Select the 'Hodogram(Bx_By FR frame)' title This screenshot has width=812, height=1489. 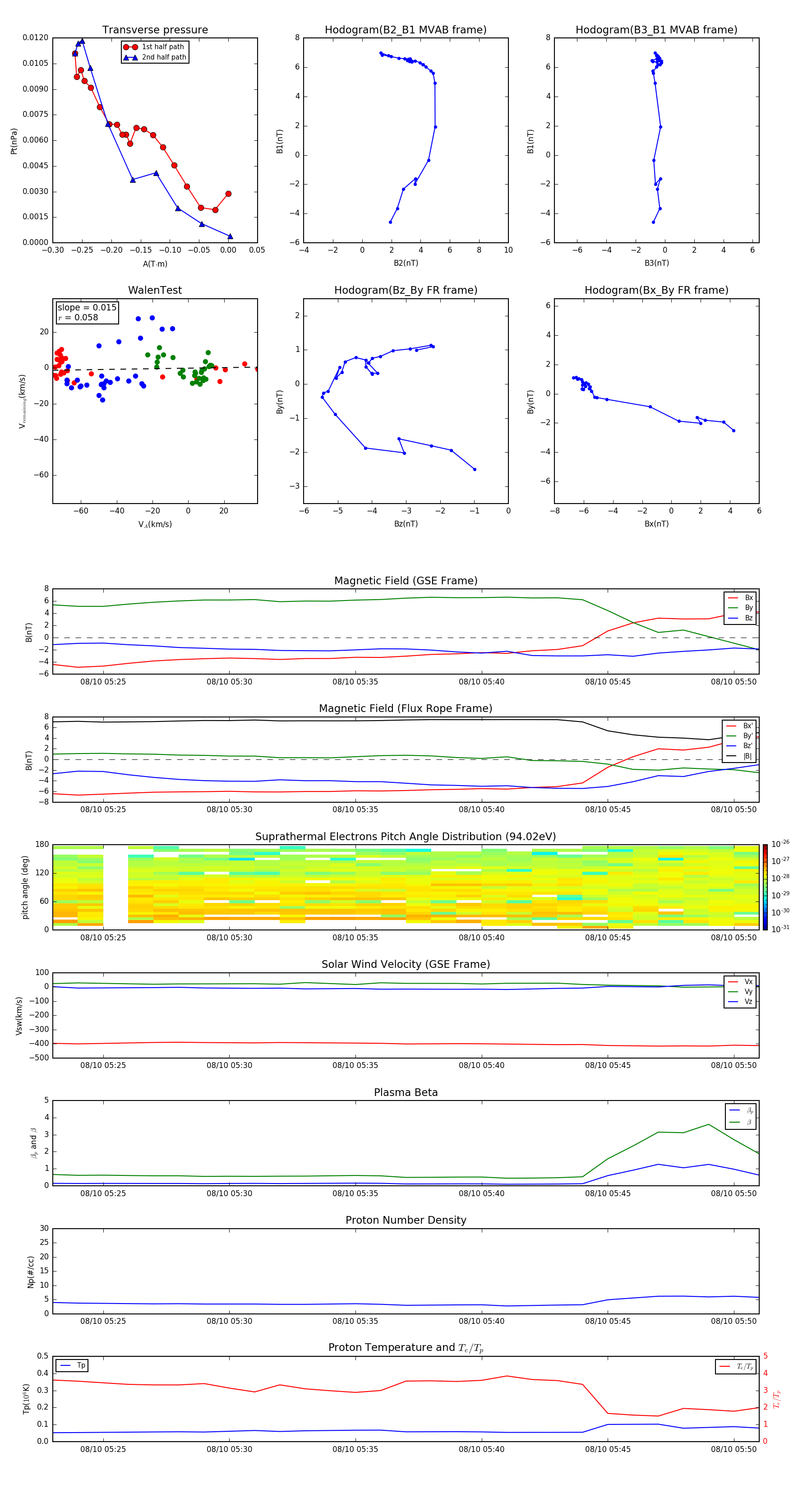coord(656,290)
